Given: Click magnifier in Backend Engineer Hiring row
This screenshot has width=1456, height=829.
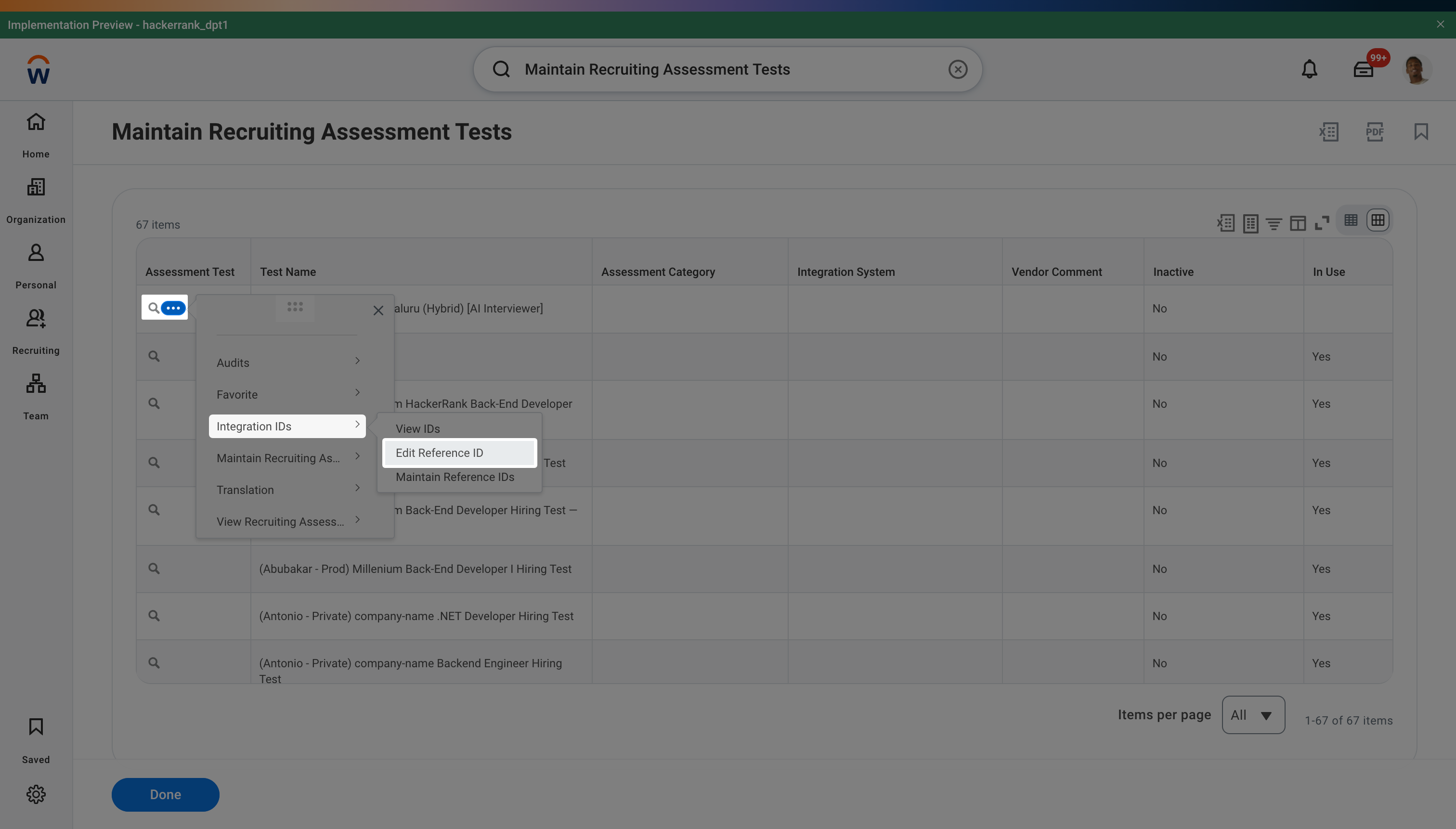Looking at the screenshot, I should (x=154, y=663).
